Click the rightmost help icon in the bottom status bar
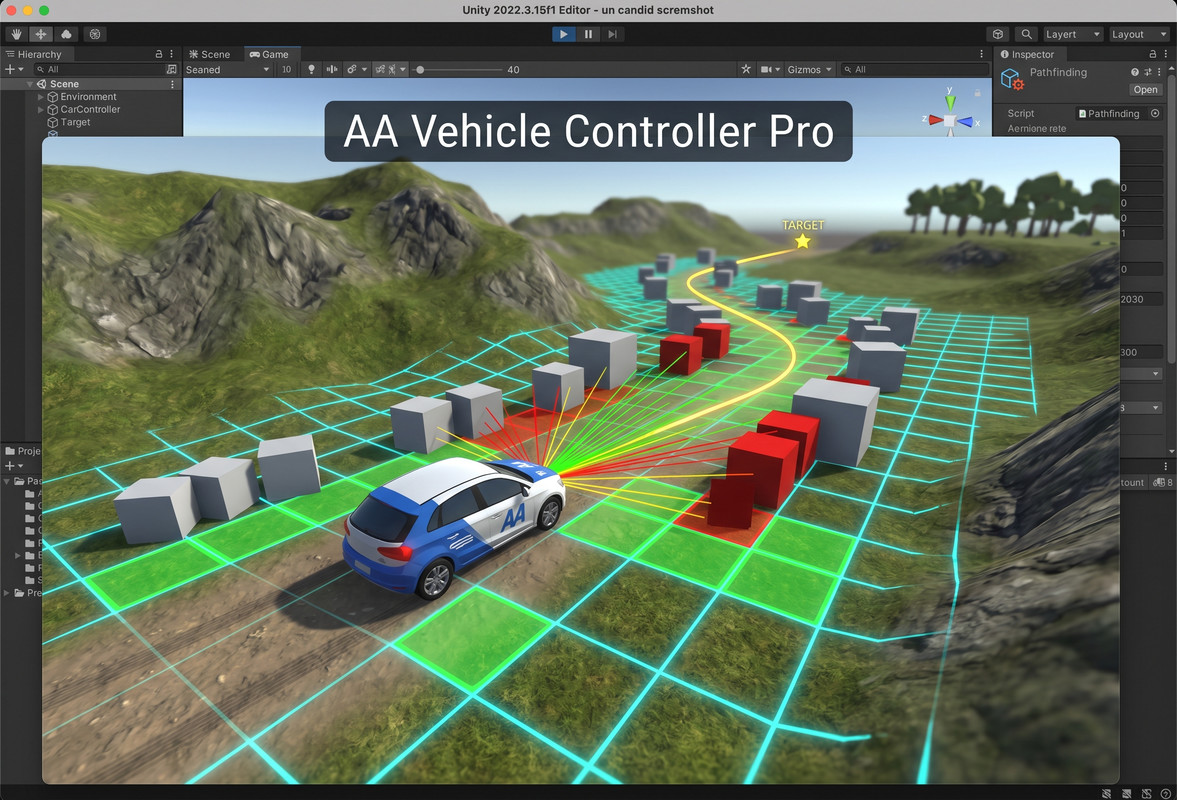Screen dimensions: 1177x800 [x=1166, y=793]
